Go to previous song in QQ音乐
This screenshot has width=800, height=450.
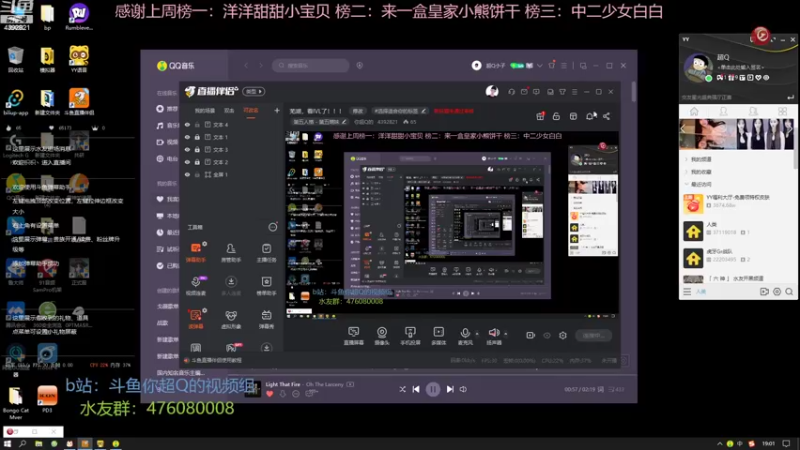click(416, 389)
